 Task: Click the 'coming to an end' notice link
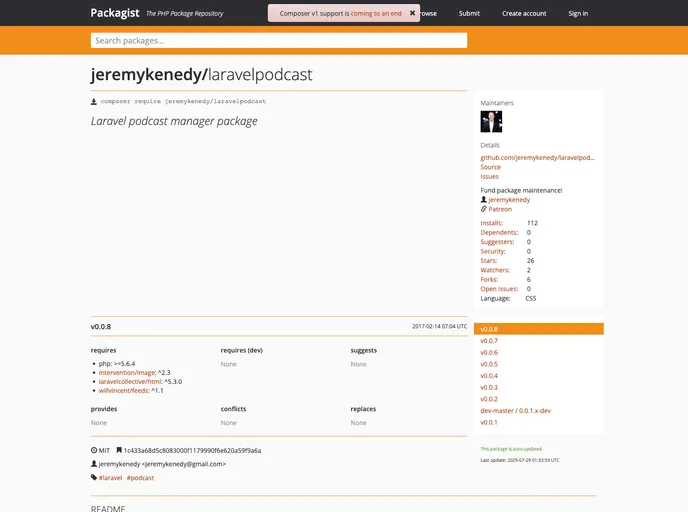pyautogui.click(x=376, y=14)
